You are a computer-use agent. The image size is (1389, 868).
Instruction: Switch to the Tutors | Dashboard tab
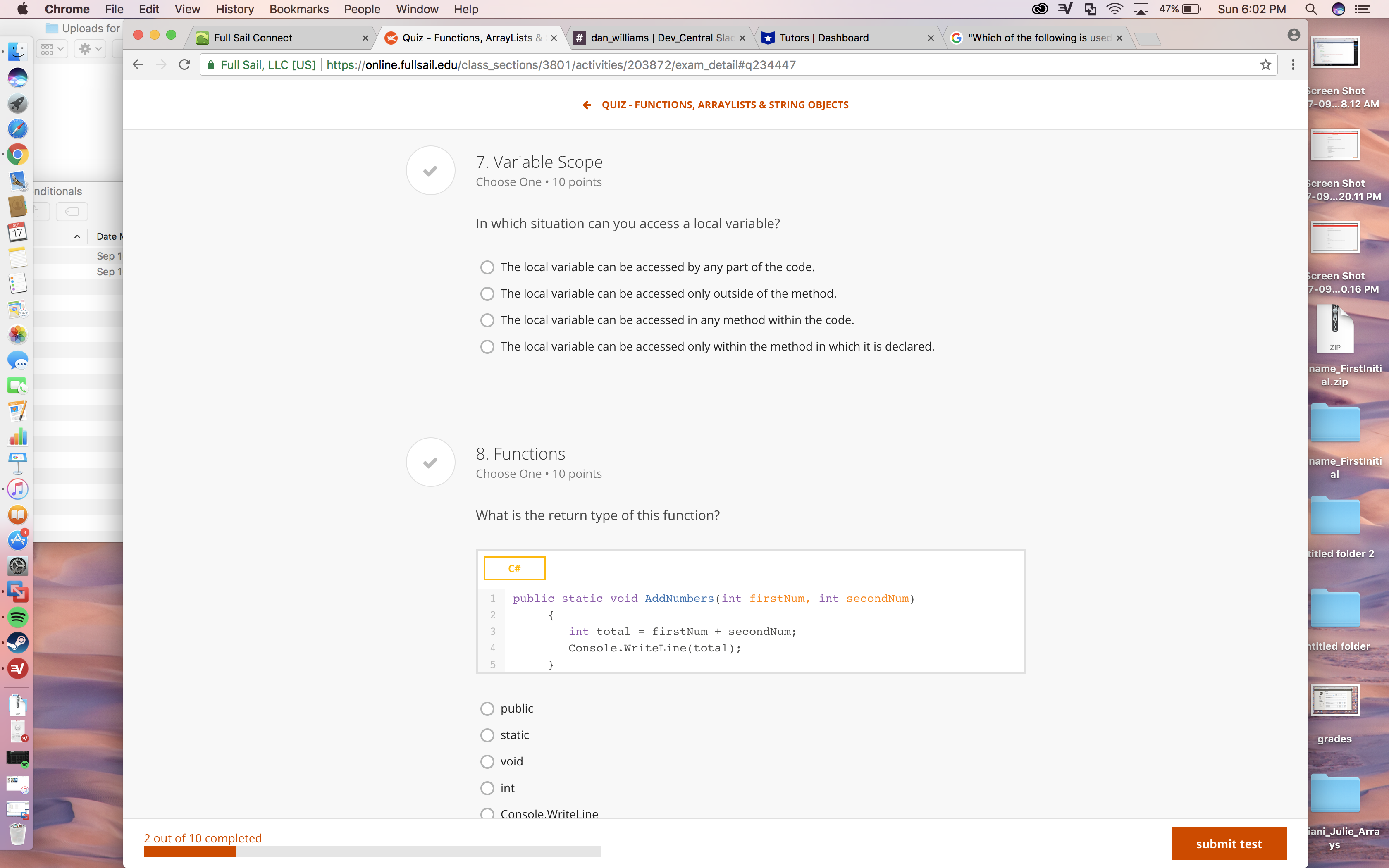844,38
